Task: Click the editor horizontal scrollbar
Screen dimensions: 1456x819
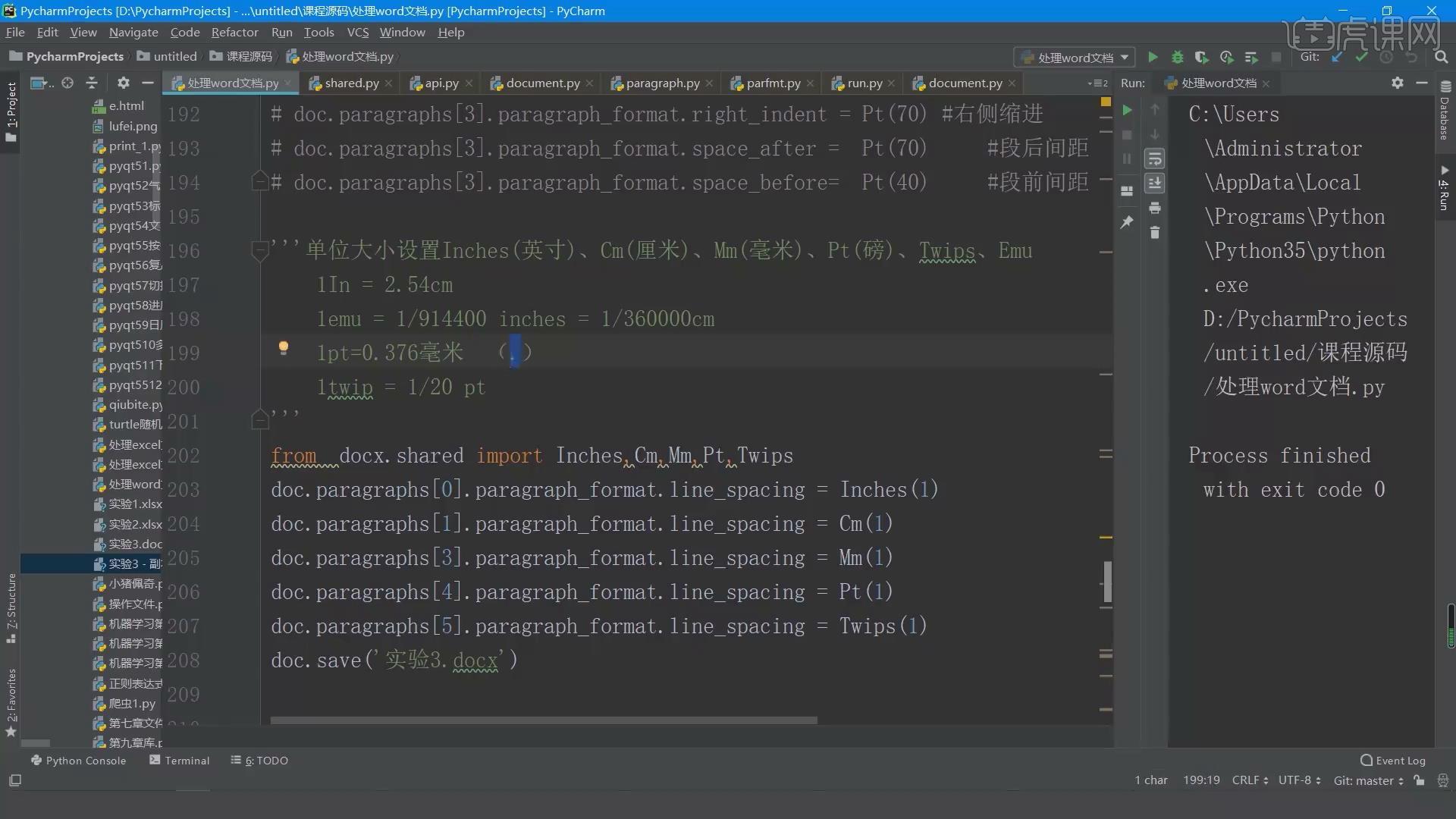Action: pyautogui.click(x=543, y=720)
